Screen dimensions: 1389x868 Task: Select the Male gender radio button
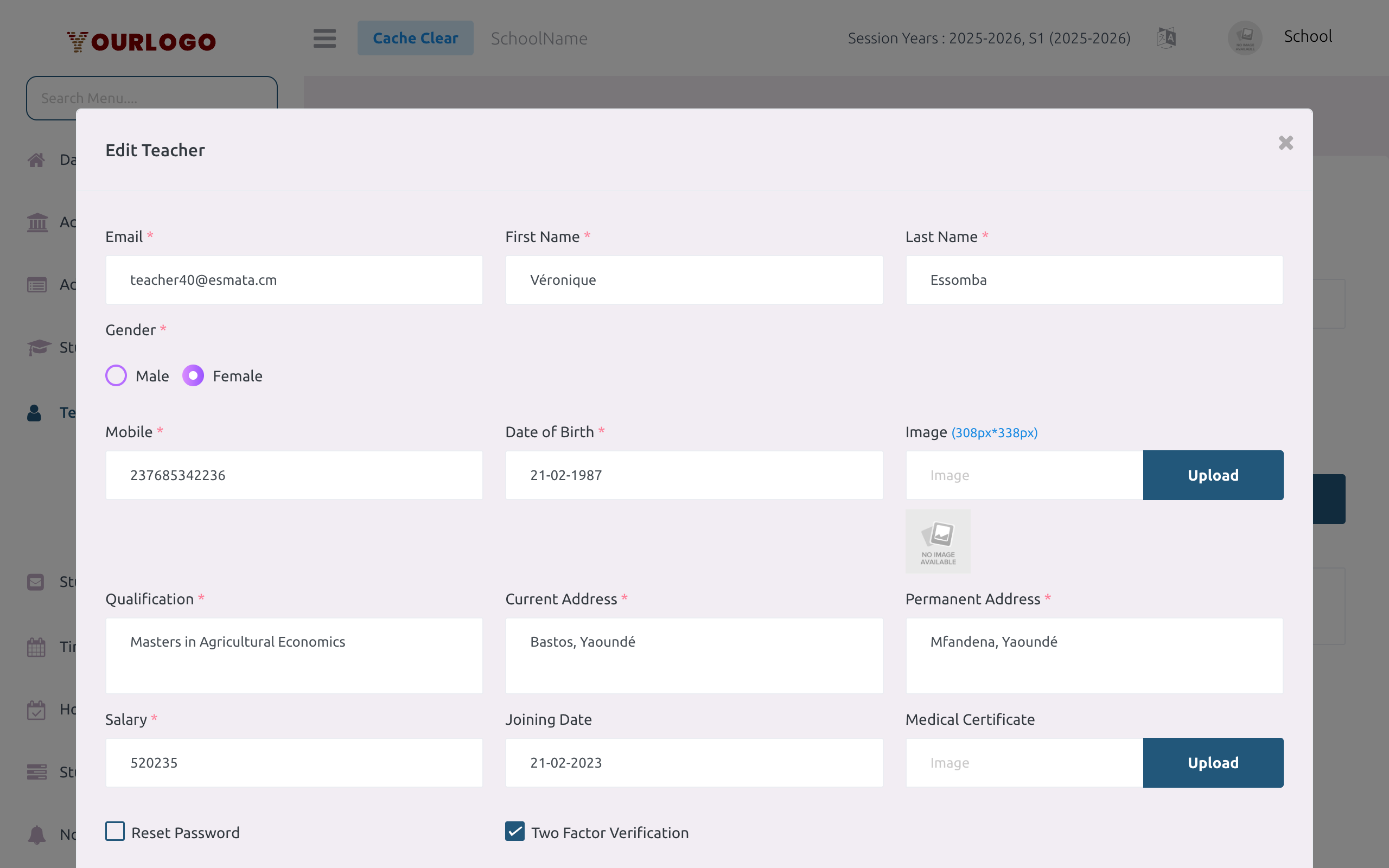point(116,375)
